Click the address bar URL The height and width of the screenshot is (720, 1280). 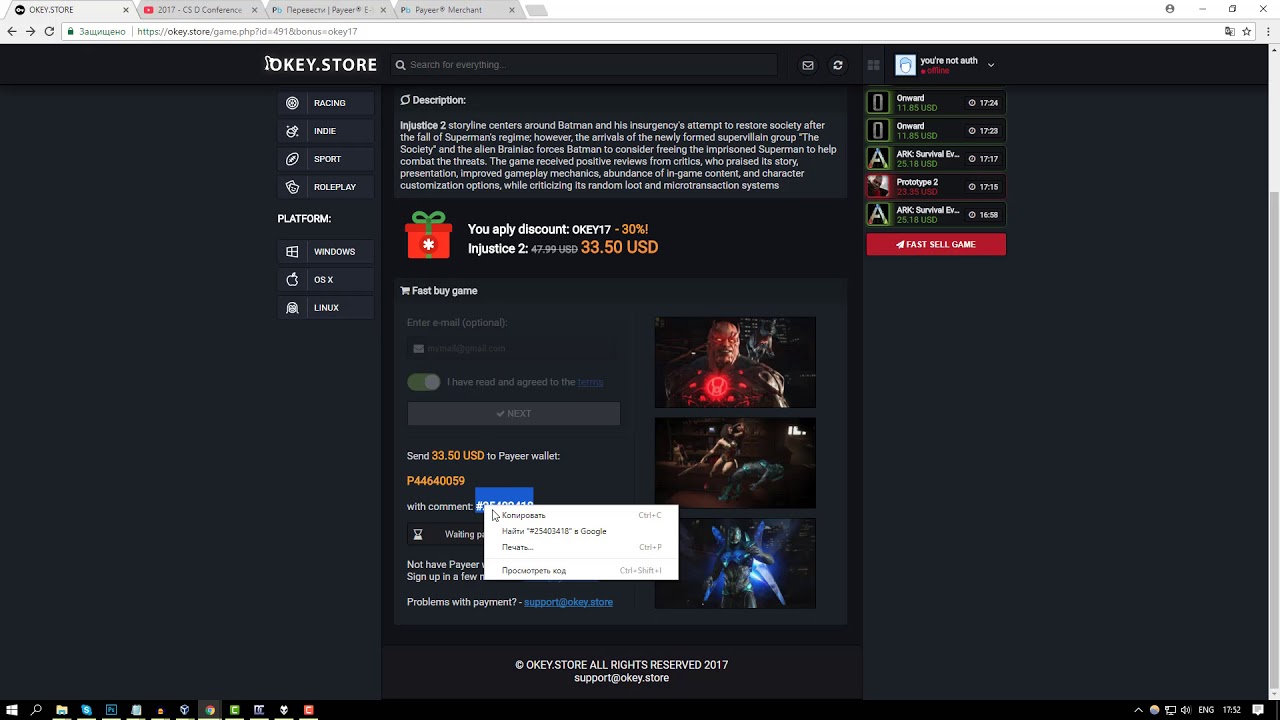click(247, 31)
